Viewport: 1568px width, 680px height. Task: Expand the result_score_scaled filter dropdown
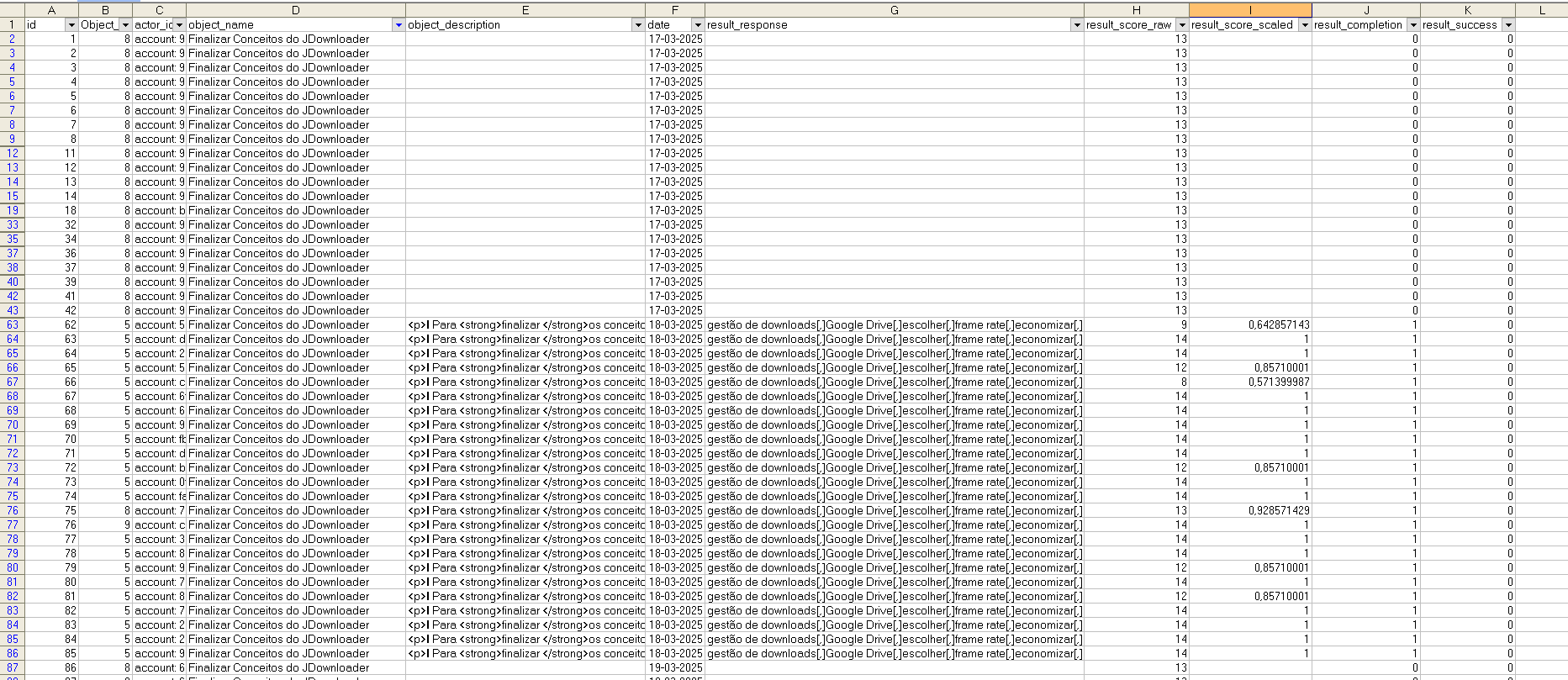coord(1305,25)
